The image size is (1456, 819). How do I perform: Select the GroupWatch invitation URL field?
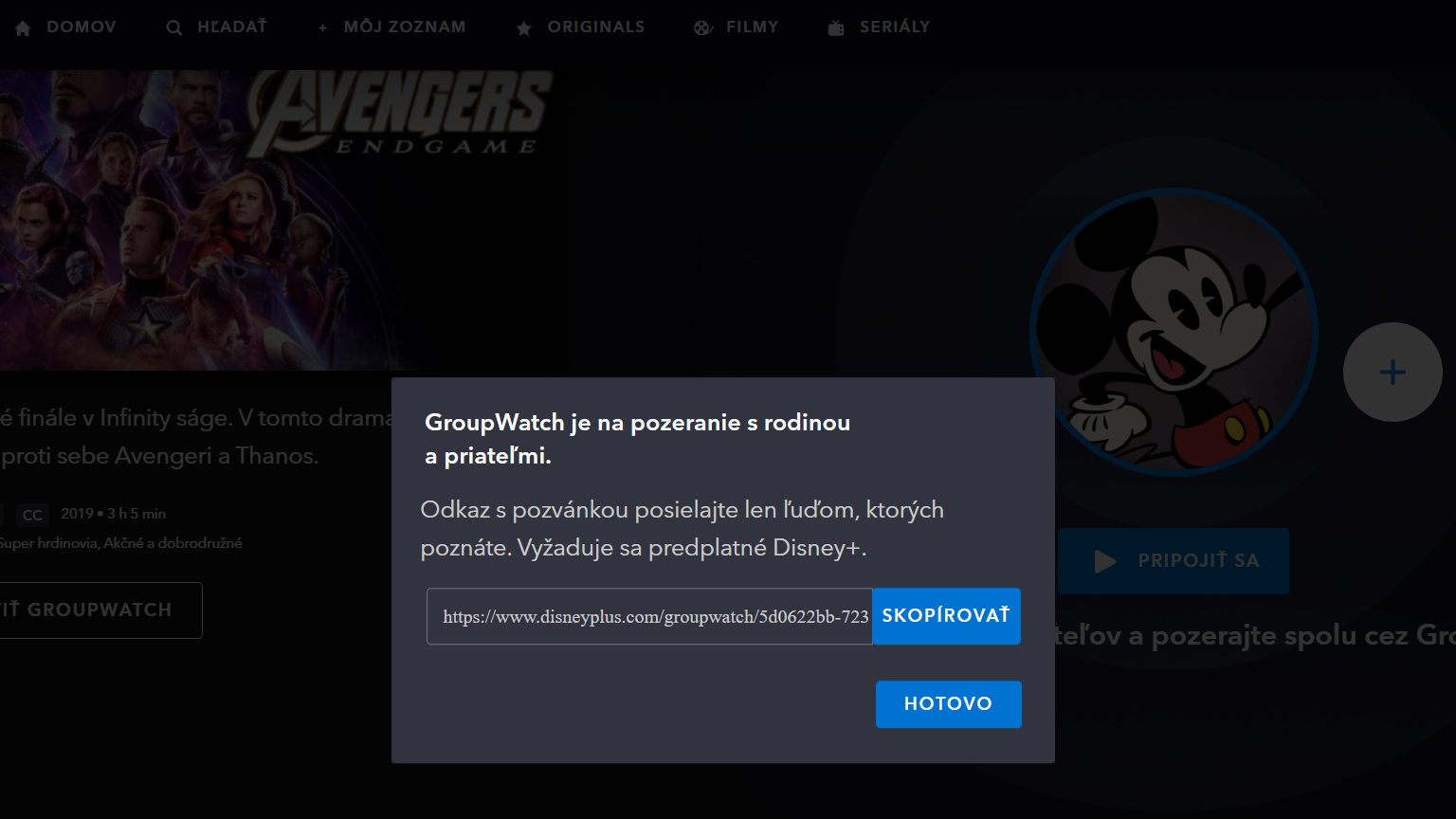pos(649,616)
